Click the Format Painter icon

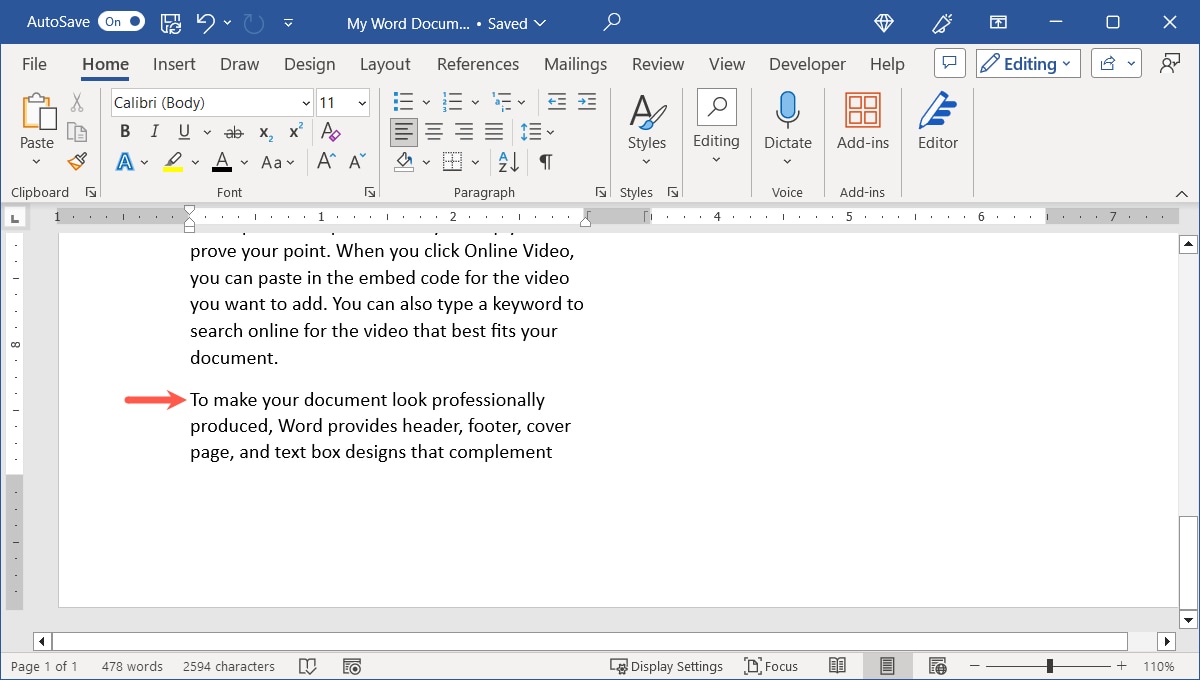pos(77,162)
